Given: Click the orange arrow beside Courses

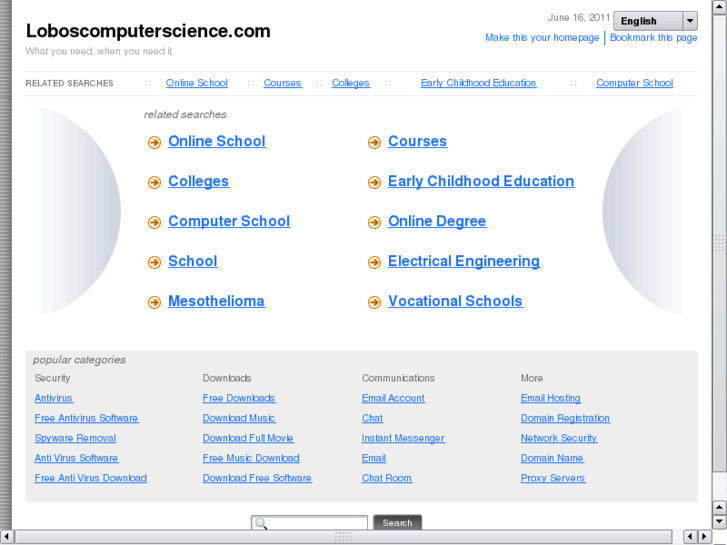Looking at the screenshot, I should click(374, 142).
